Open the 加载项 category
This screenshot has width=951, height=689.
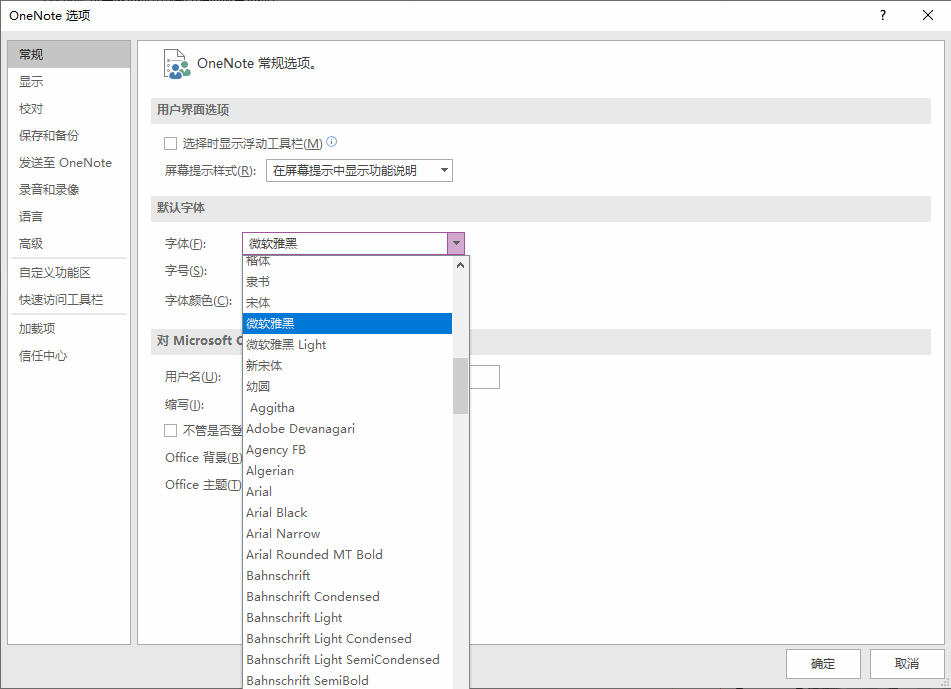coord(69,329)
